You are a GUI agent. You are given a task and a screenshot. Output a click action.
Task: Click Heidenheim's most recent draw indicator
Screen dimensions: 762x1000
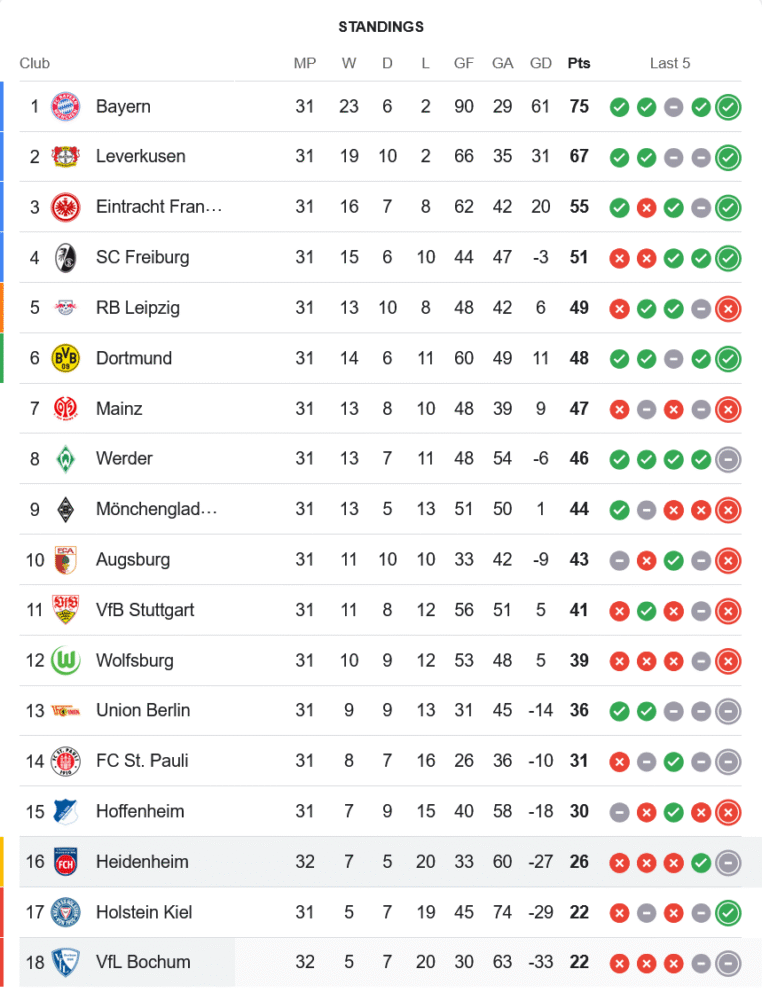coord(728,861)
